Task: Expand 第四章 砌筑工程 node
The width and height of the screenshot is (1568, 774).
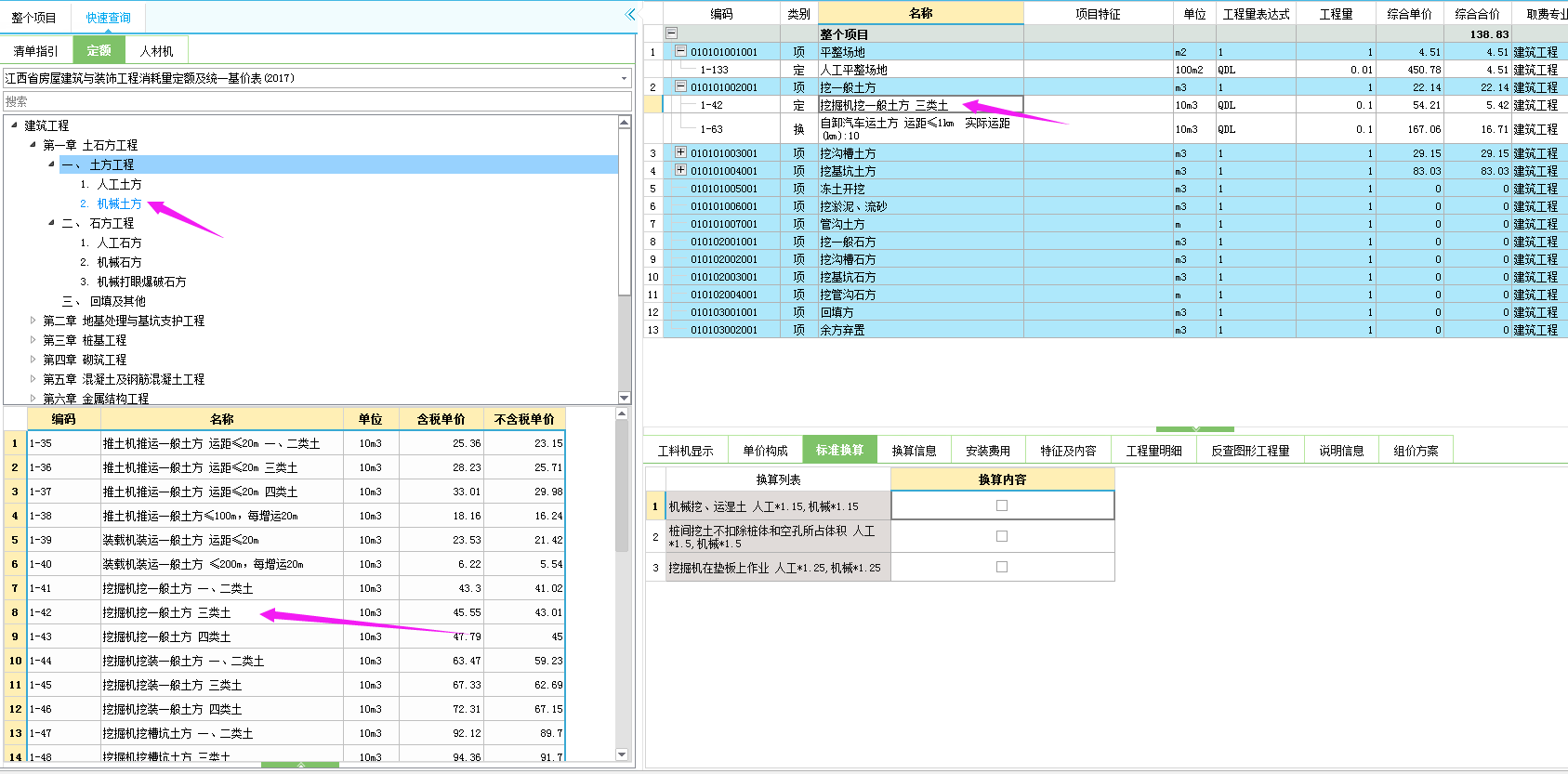Action: point(33,359)
